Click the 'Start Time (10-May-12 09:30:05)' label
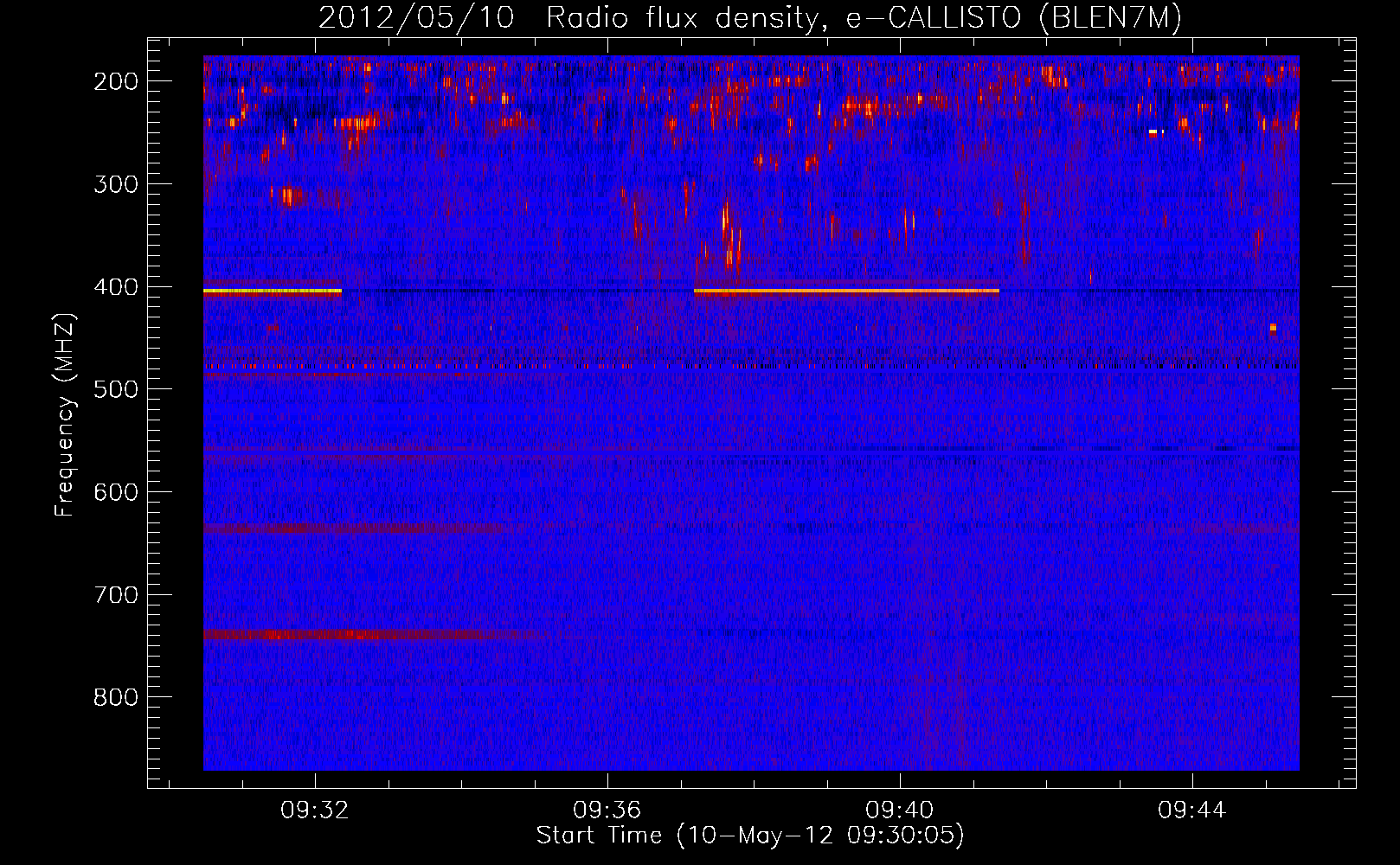This screenshot has width=1400, height=865. (750, 836)
